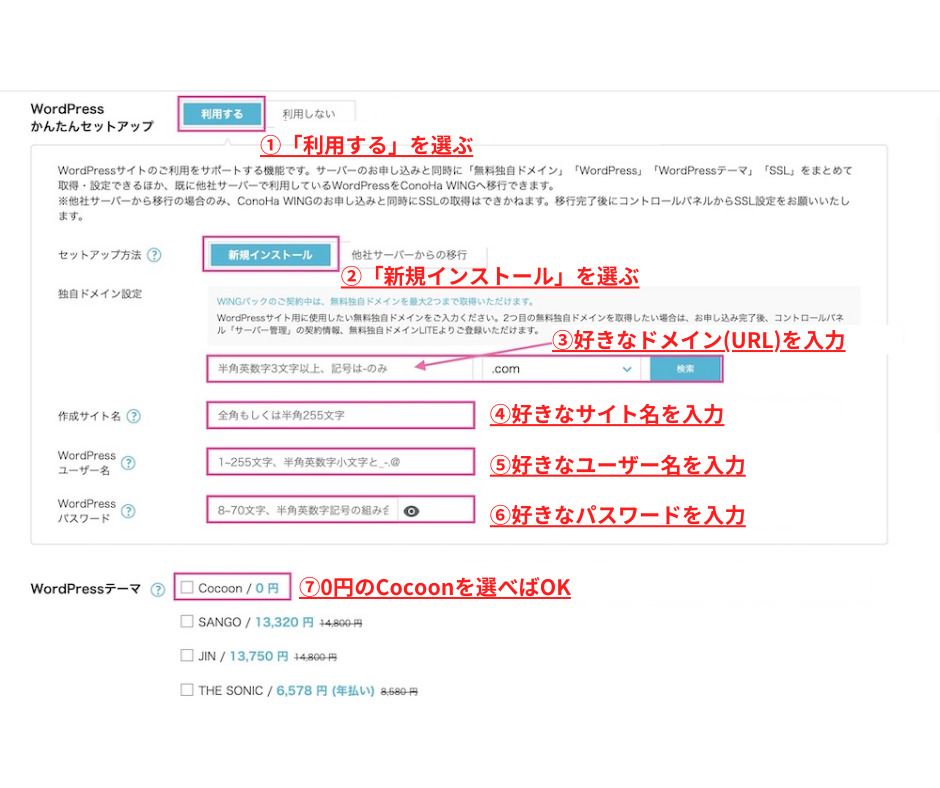Image resolution: width=940 pixels, height=788 pixels.
Task: Choose 新規インストール setup method
Action: (270, 255)
